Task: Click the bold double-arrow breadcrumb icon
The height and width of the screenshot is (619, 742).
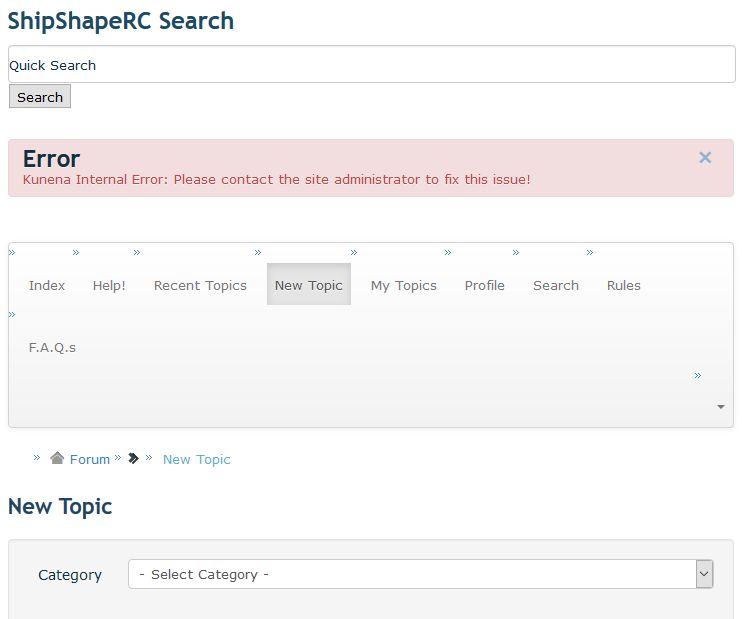Action: pyautogui.click(x=133, y=458)
